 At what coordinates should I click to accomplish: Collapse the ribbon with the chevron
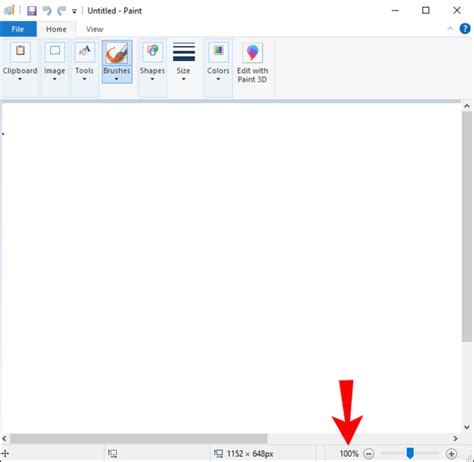tap(450, 29)
